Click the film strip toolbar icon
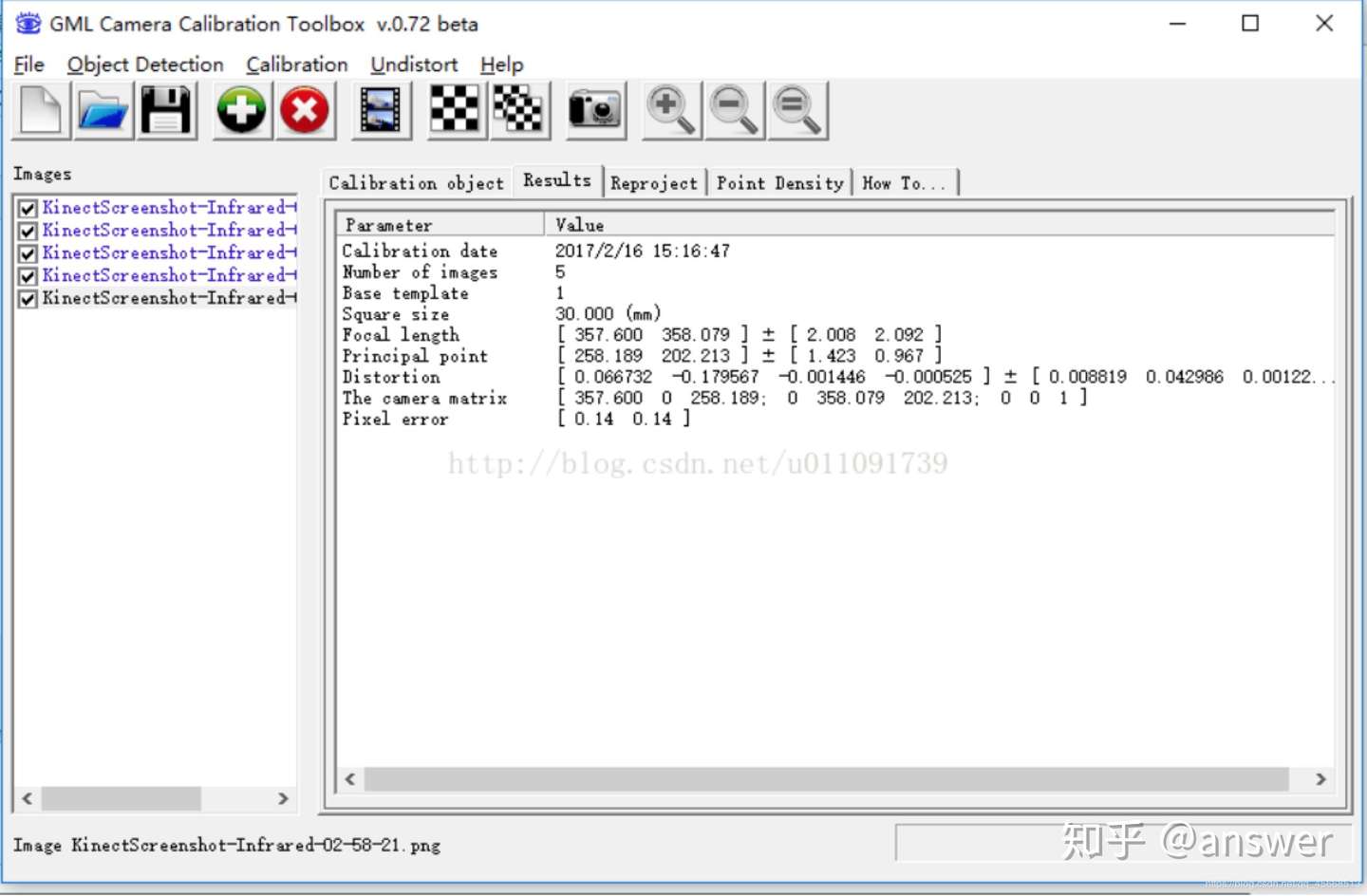 click(x=381, y=110)
